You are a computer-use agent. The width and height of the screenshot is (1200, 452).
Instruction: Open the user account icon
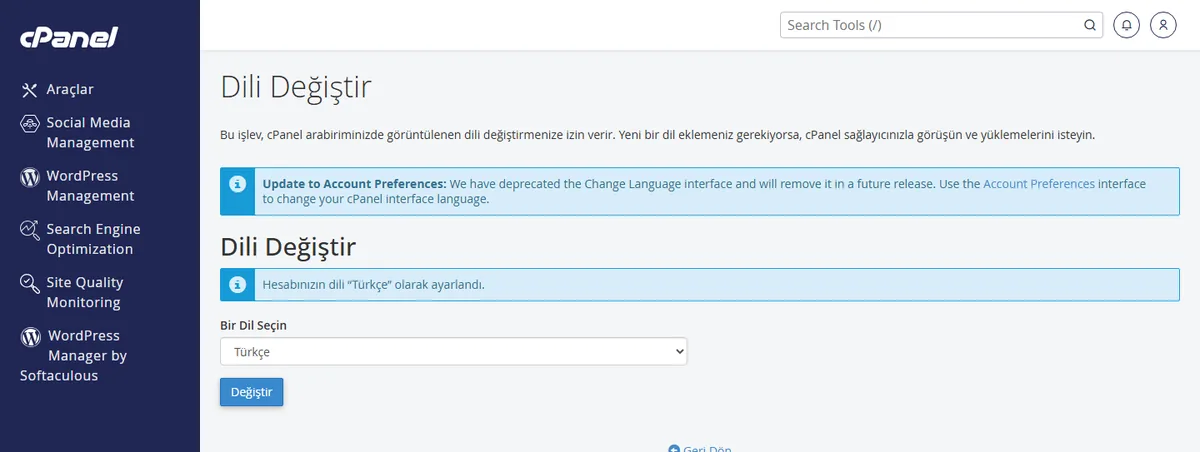[x=1163, y=25]
